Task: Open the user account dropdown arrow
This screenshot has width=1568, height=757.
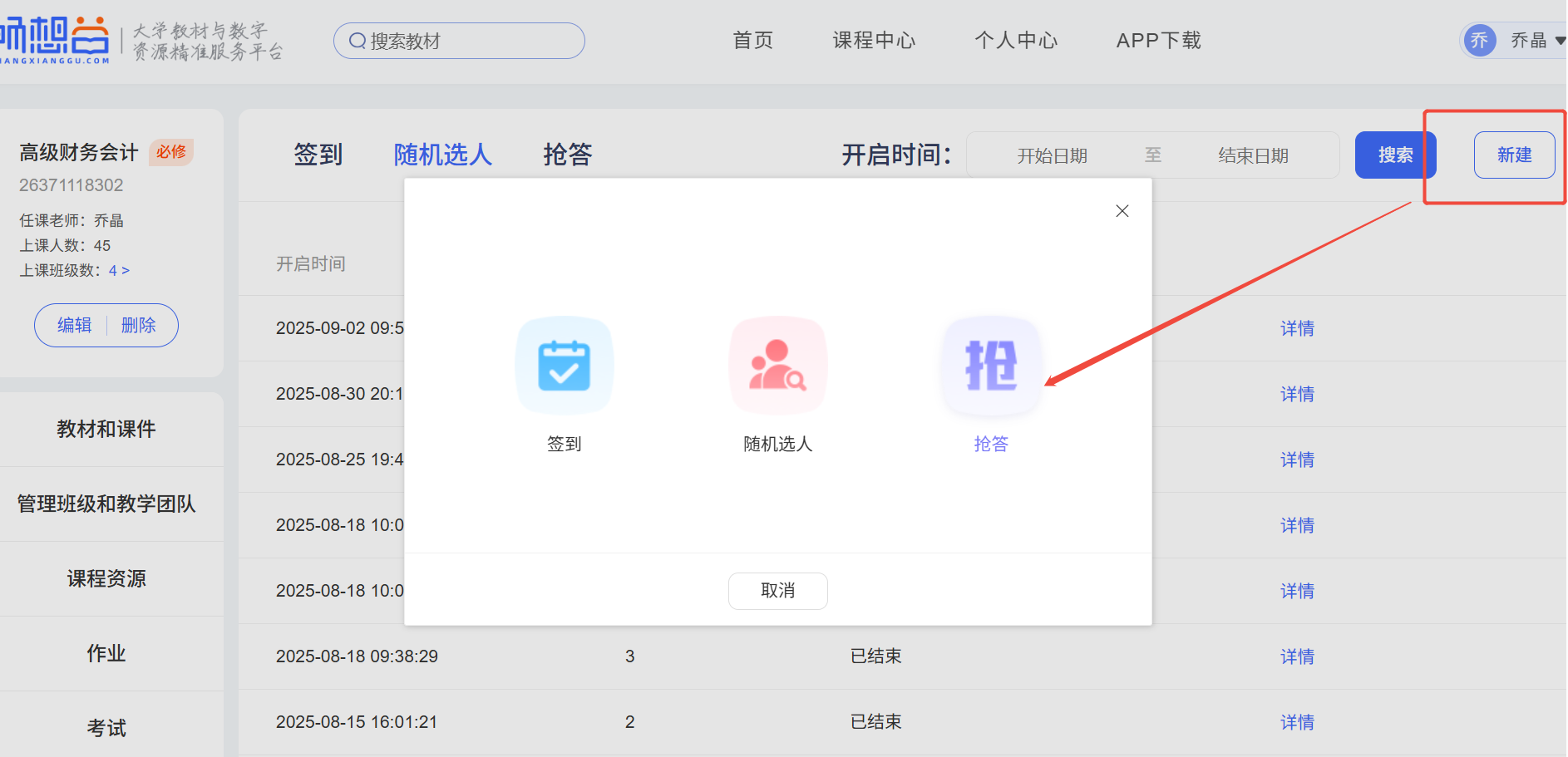Action: (x=1560, y=41)
